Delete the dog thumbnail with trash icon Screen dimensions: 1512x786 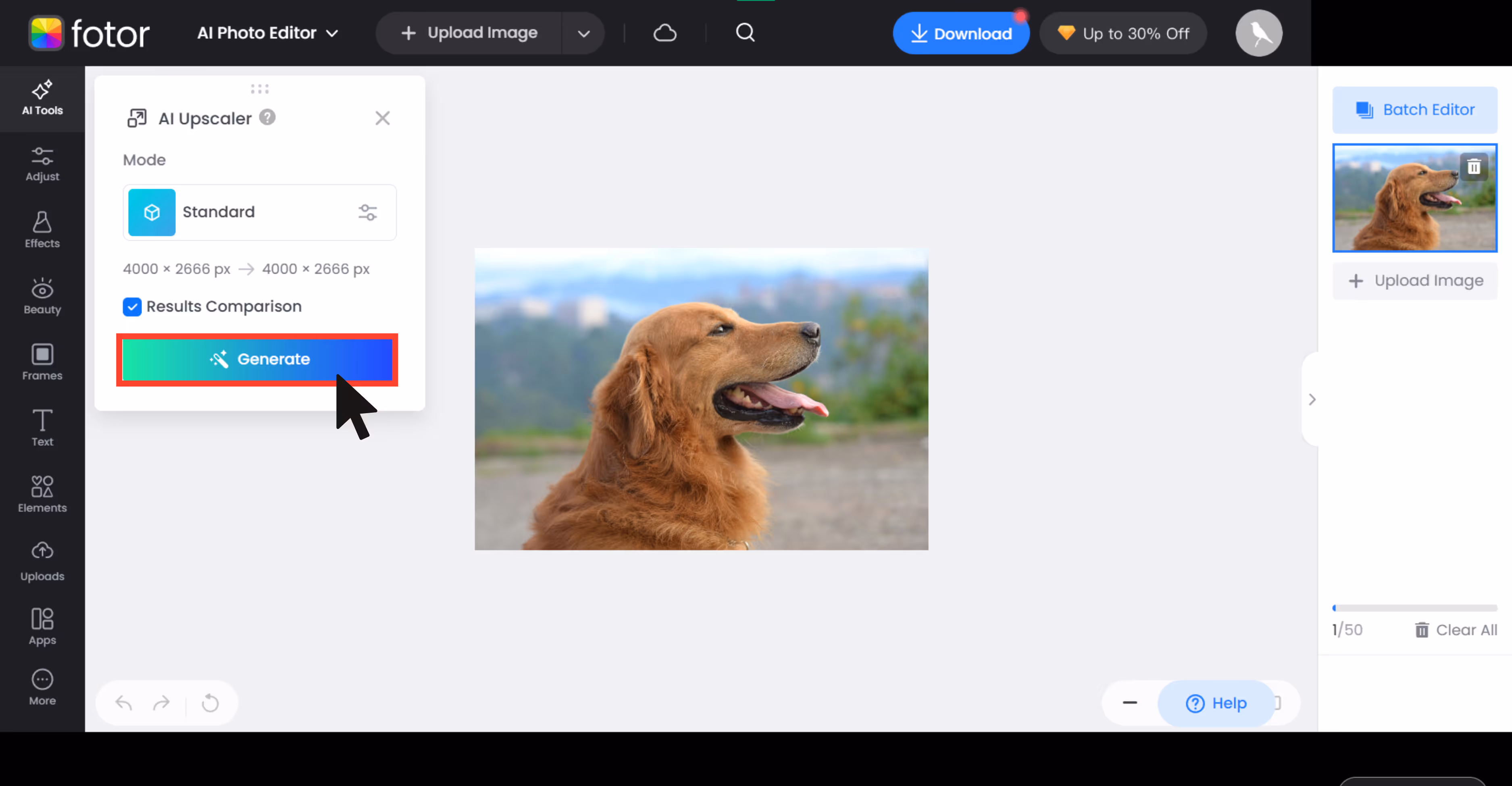tap(1474, 168)
